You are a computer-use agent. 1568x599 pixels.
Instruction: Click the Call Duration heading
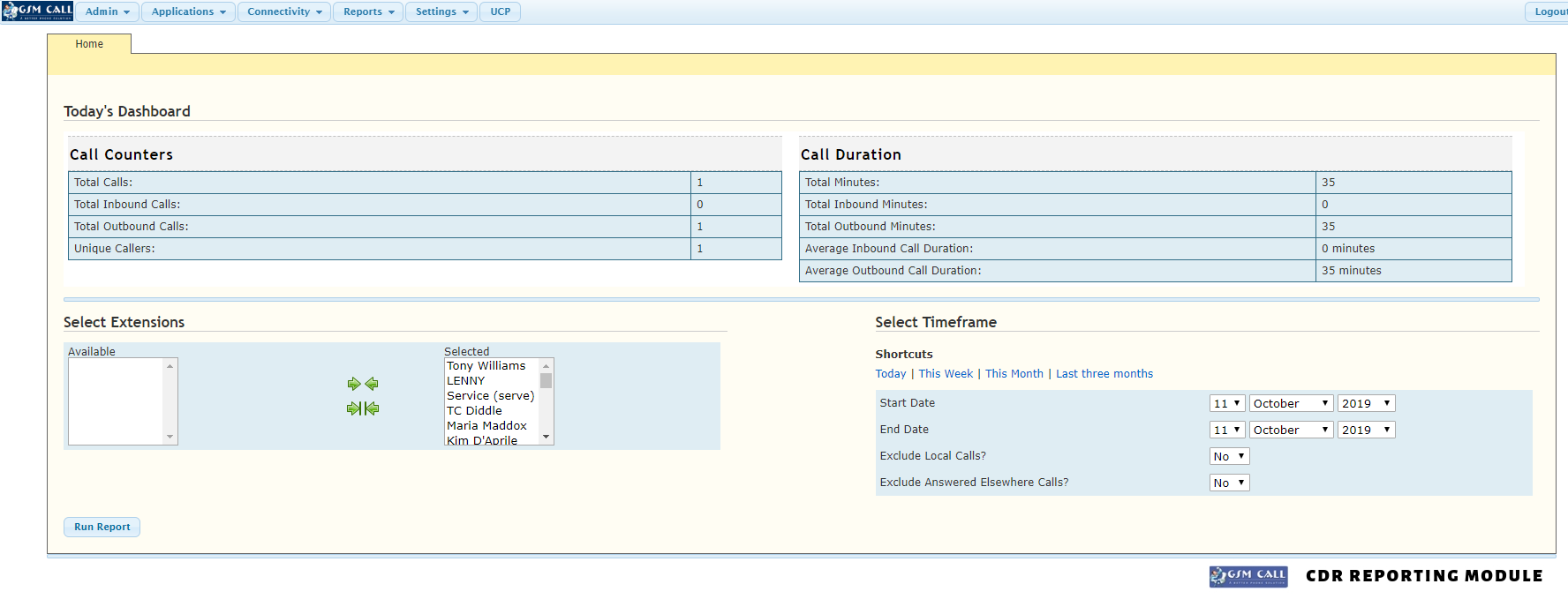(x=851, y=154)
